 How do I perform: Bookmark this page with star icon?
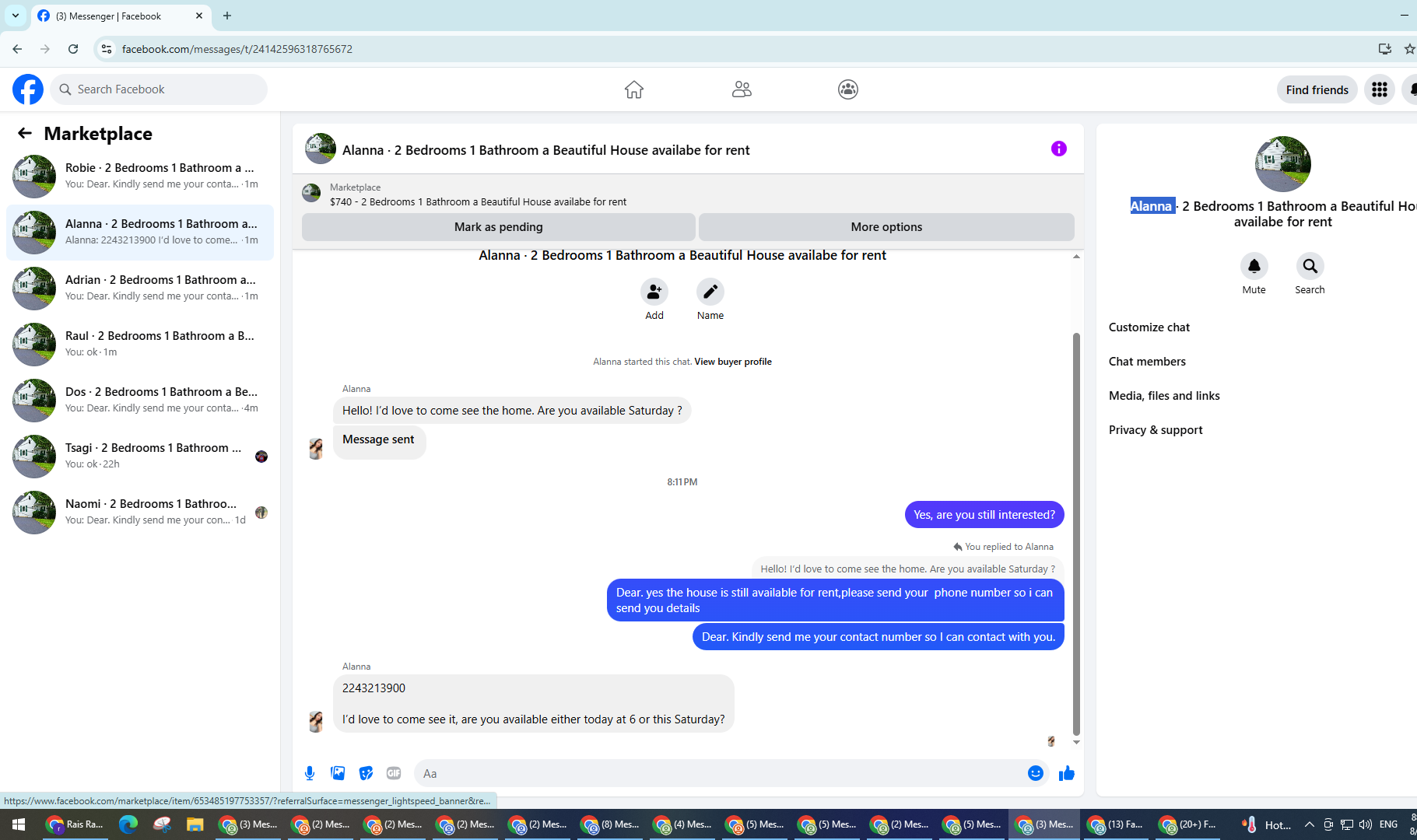click(1409, 49)
